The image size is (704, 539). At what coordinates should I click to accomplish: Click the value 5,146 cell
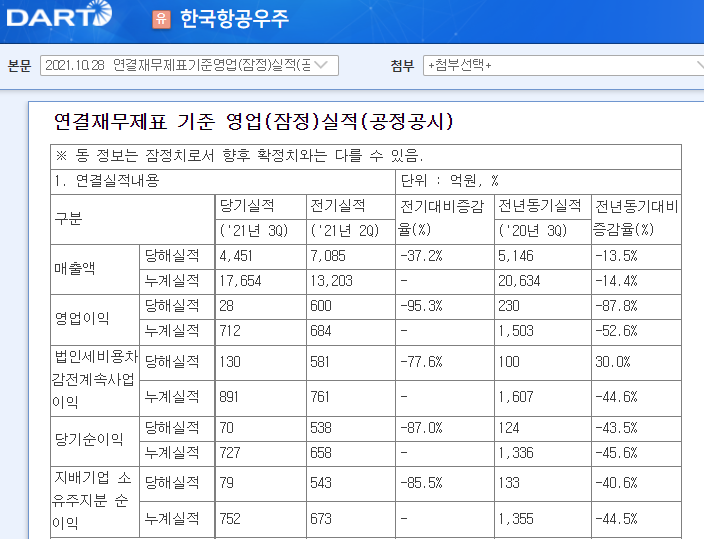click(x=543, y=257)
